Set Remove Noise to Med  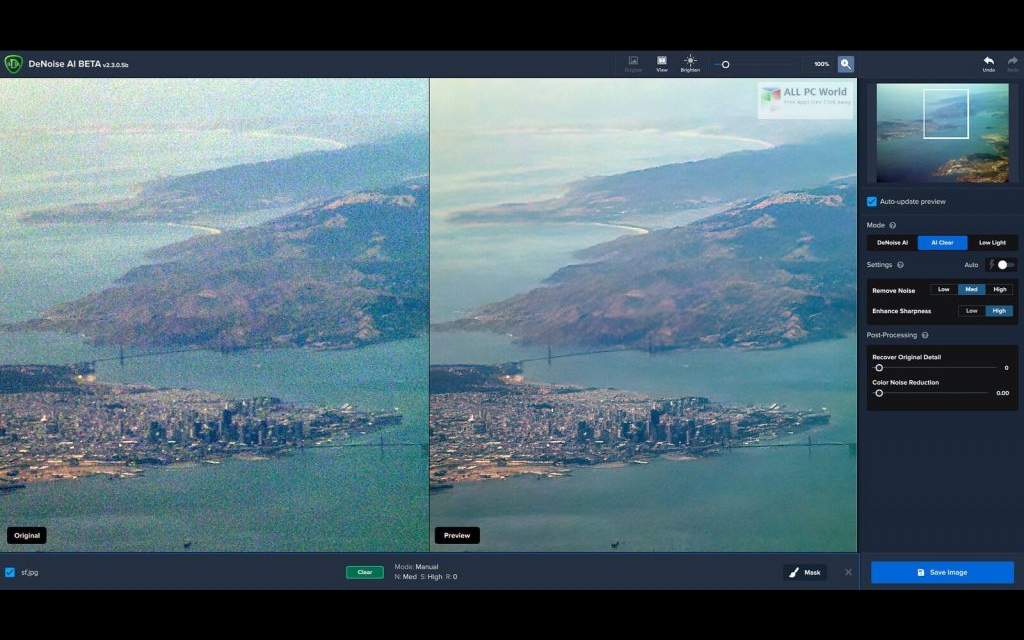971,289
